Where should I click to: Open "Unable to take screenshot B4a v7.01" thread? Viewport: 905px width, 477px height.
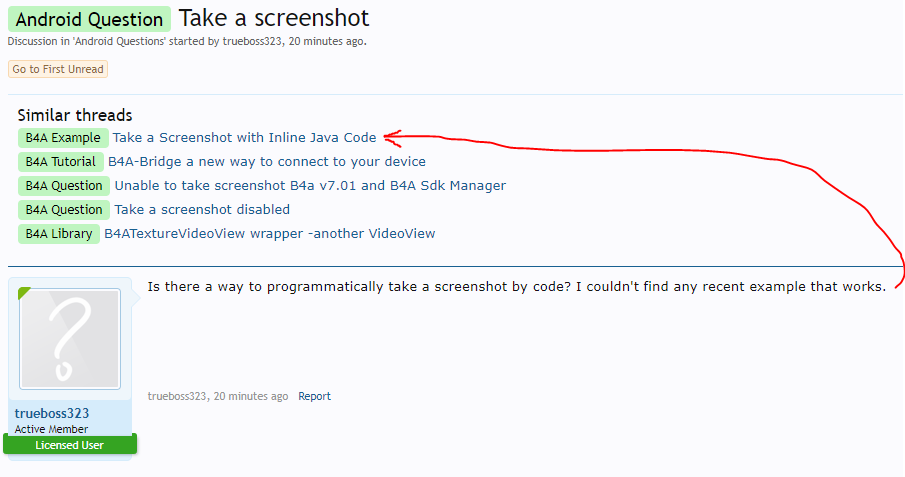coord(310,186)
